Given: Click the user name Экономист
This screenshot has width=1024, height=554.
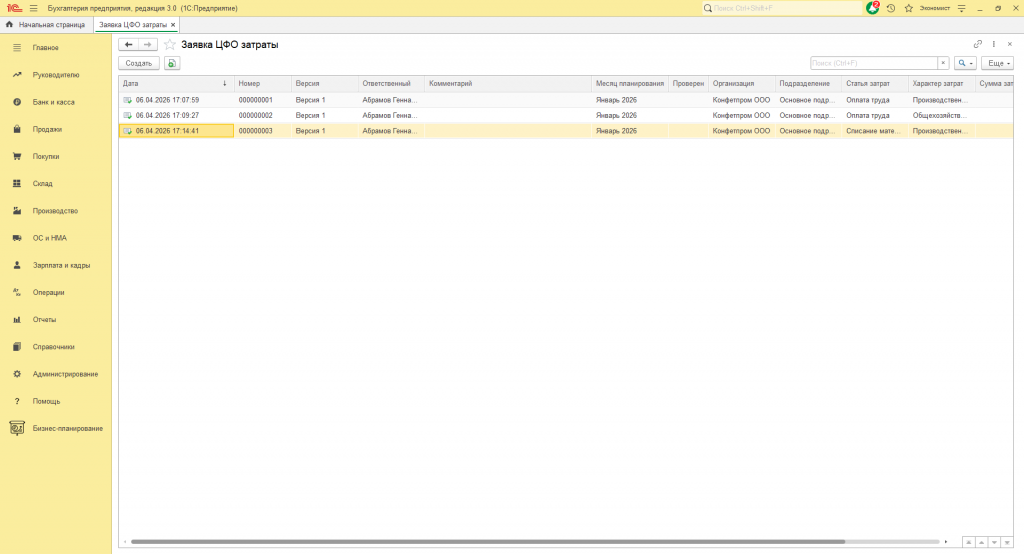Looking at the screenshot, I should coord(935,8).
